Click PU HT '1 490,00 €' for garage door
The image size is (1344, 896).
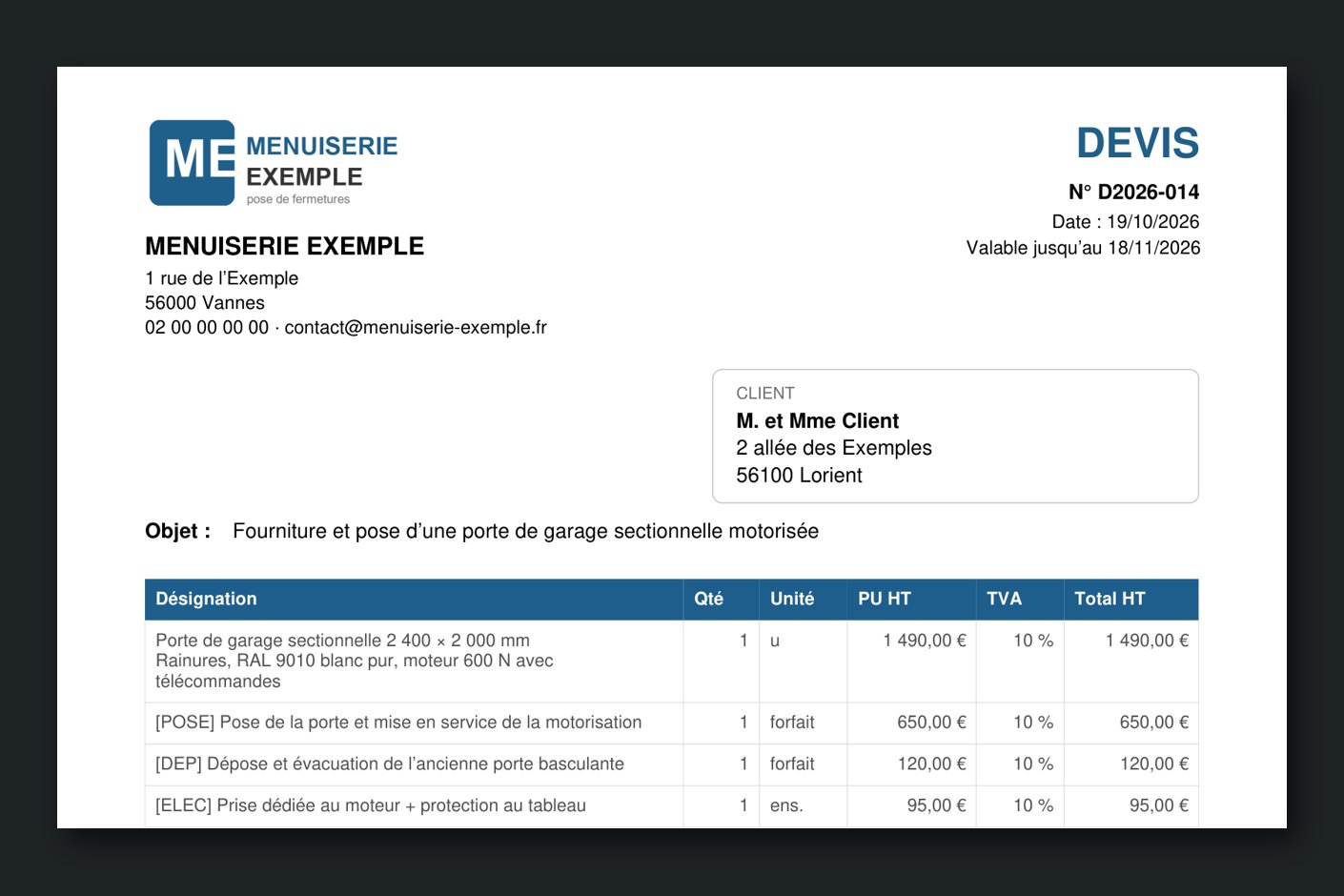(925, 641)
